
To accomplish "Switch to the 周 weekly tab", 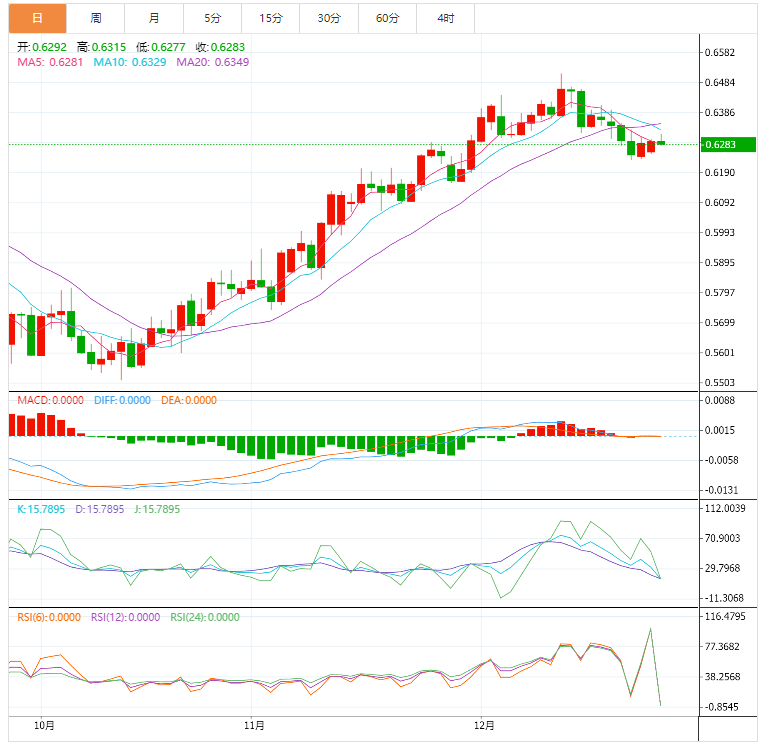I will 96,18.
